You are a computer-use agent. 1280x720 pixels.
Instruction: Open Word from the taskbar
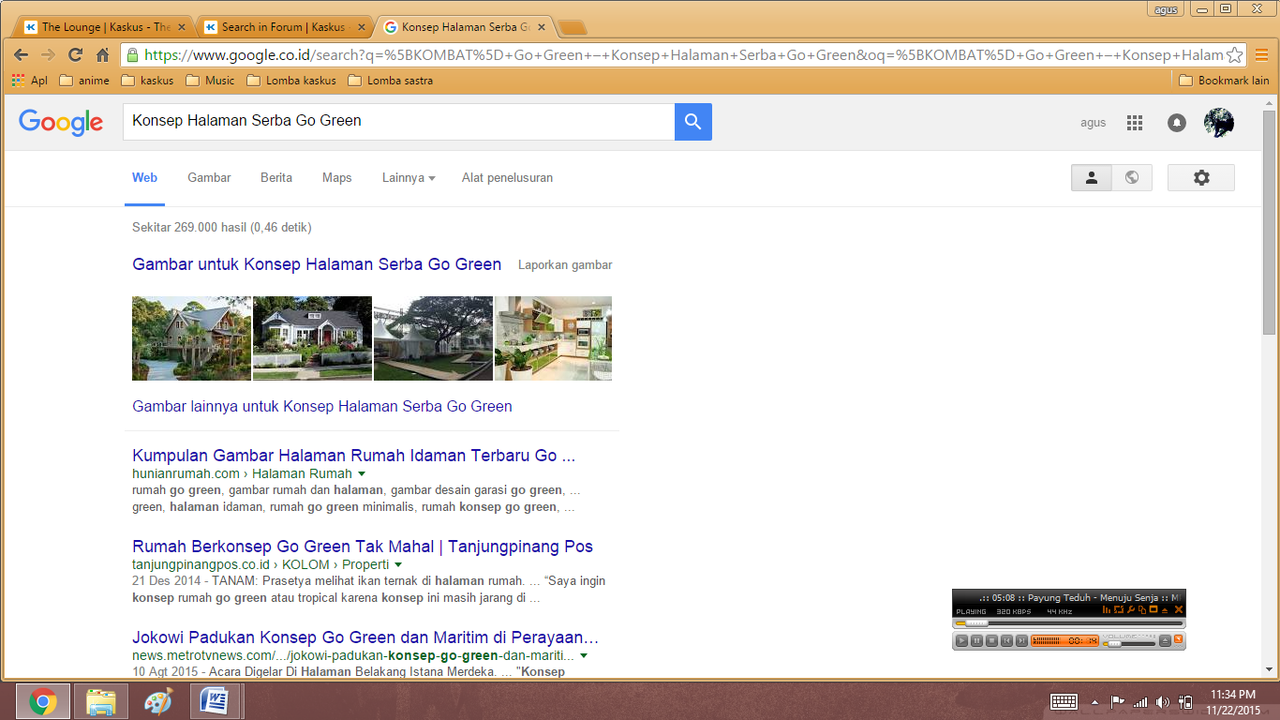(215, 702)
